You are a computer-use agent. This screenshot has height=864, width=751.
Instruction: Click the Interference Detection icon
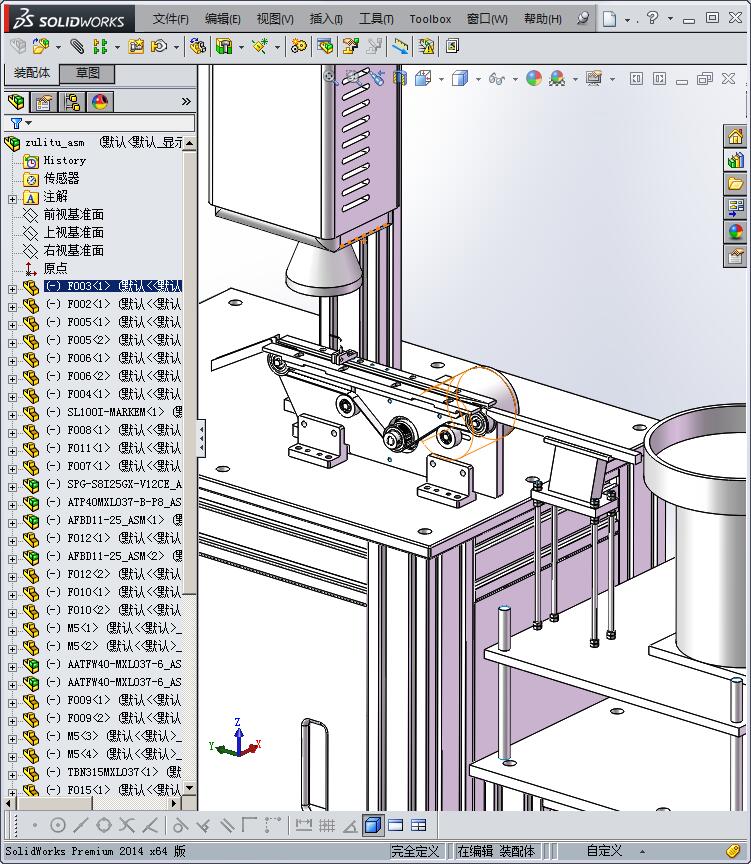400,46
